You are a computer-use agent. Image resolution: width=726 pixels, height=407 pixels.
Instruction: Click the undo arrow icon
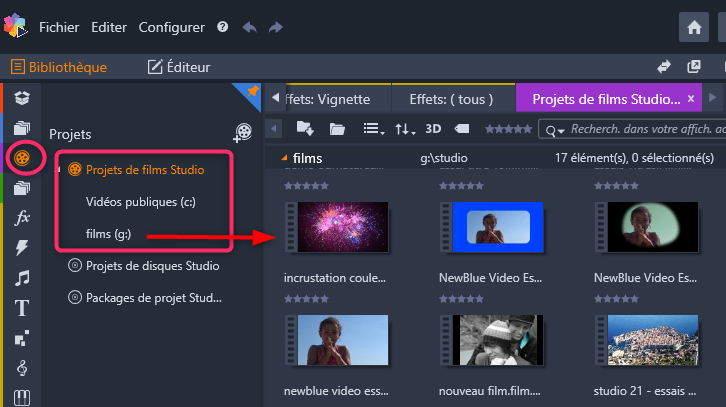[250, 27]
